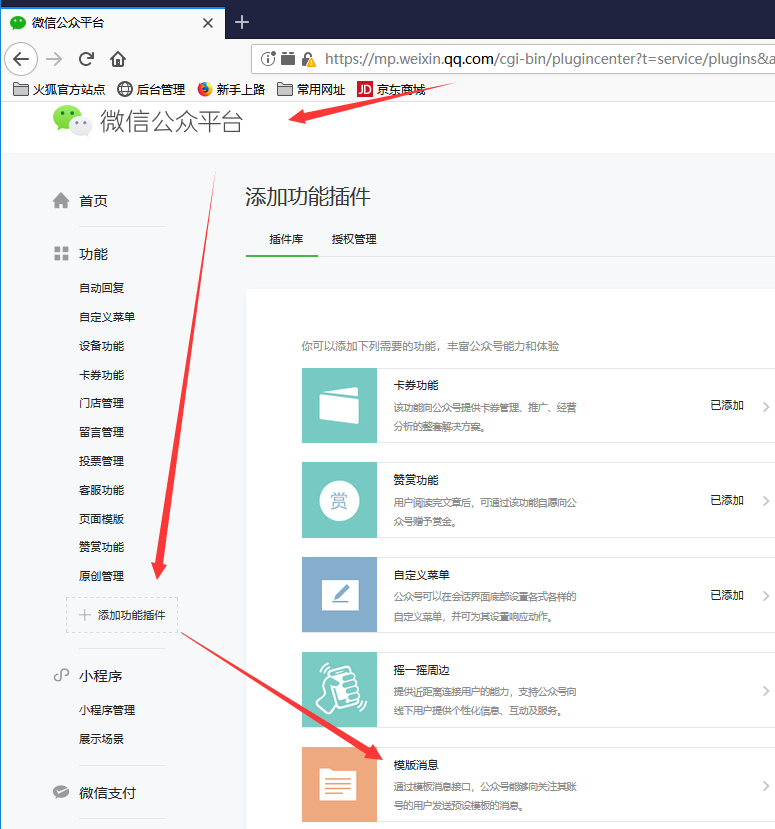Expand the 卡券功能 row chevron
Viewport: 775px width, 829px height.
coord(765,406)
